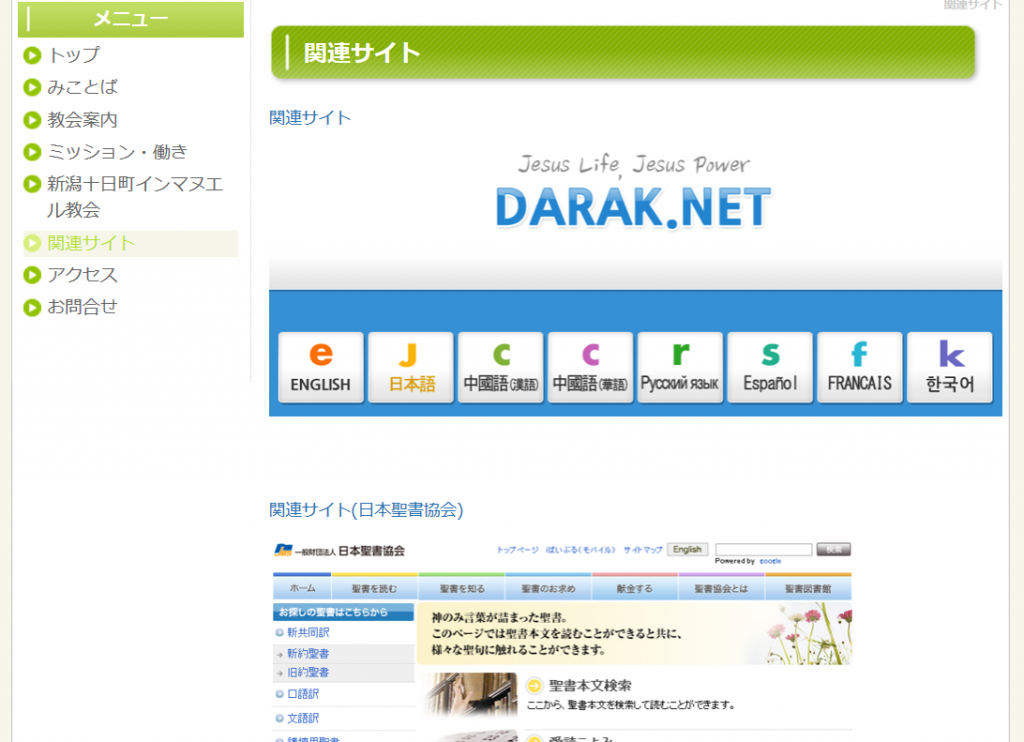Viewport: 1024px width, 742px height.
Task: Click green arrow icon beside トップ
Action: (x=32, y=56)
